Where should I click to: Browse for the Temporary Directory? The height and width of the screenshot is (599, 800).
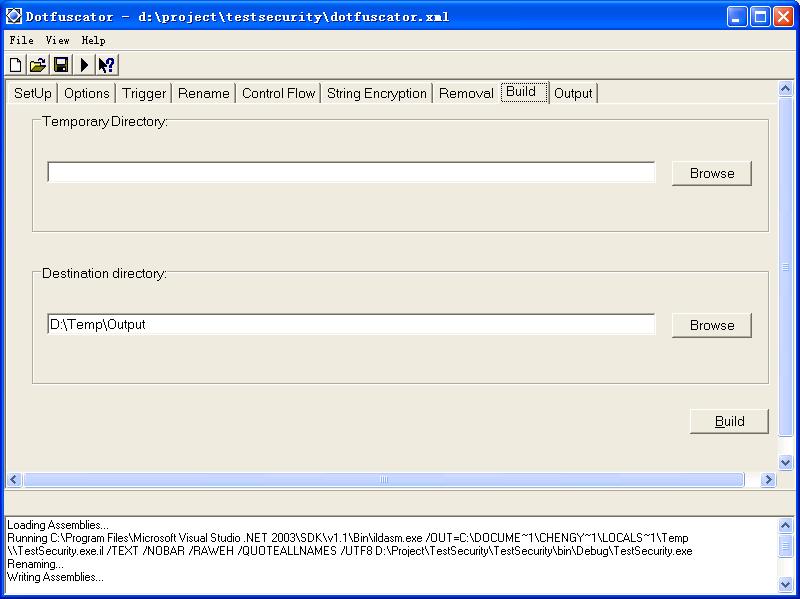711,173
